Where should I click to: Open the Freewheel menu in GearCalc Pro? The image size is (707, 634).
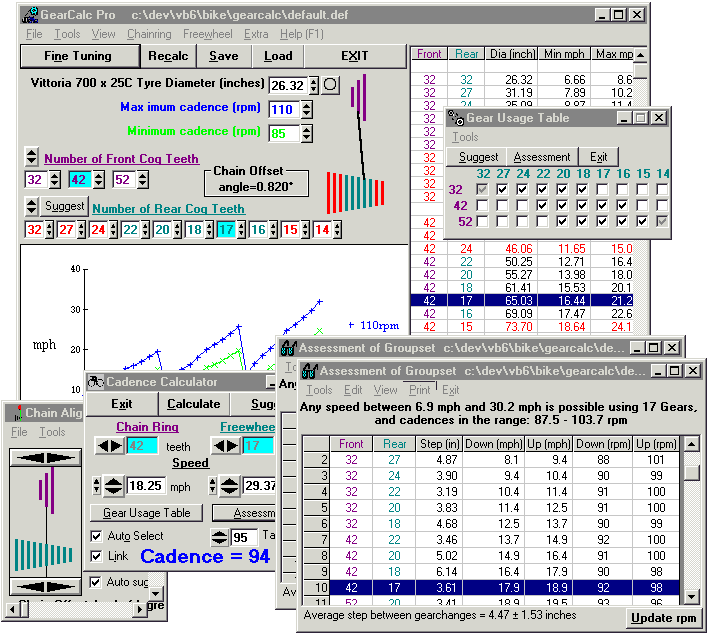208,34
